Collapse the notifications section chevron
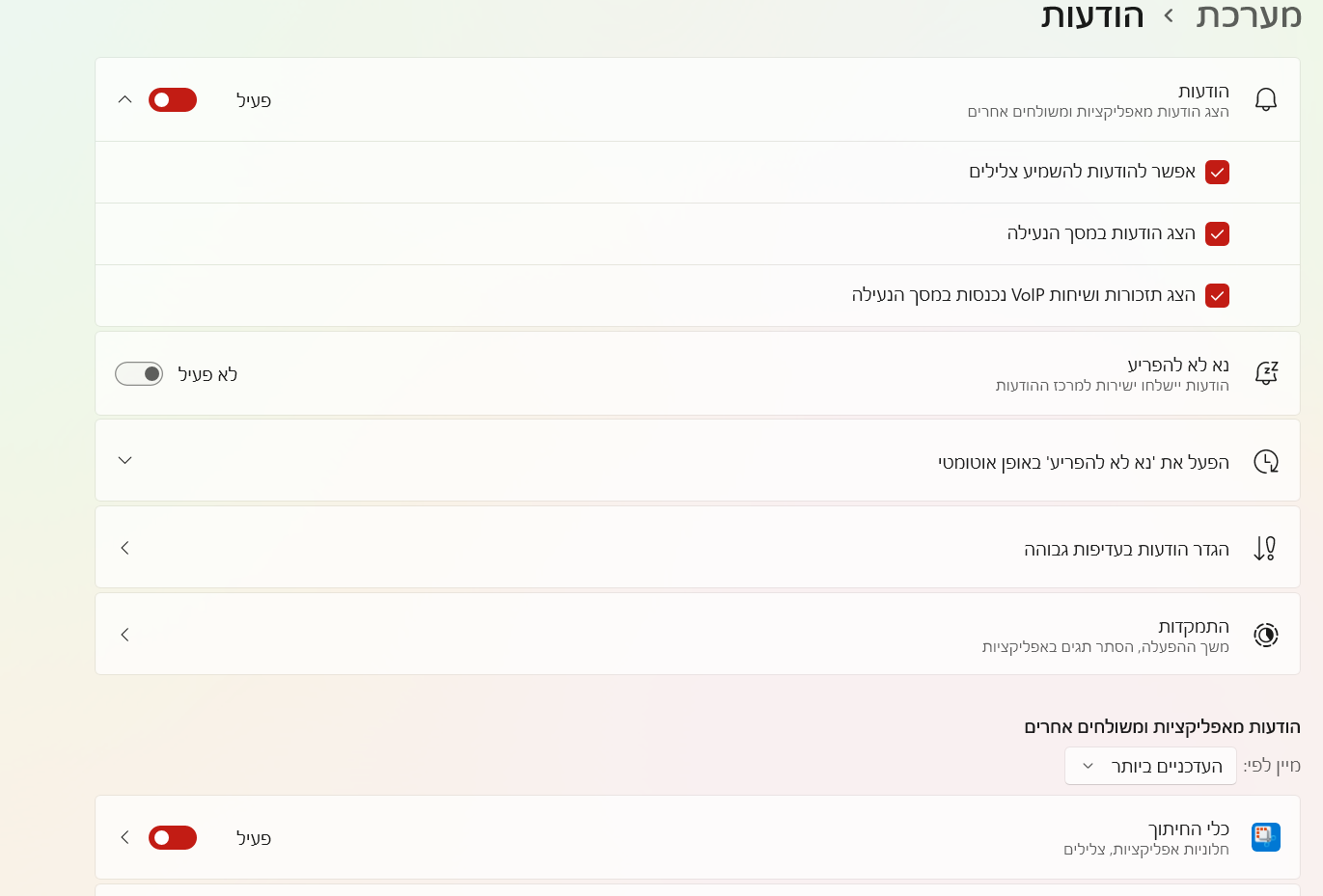 [x=124, y=99]
